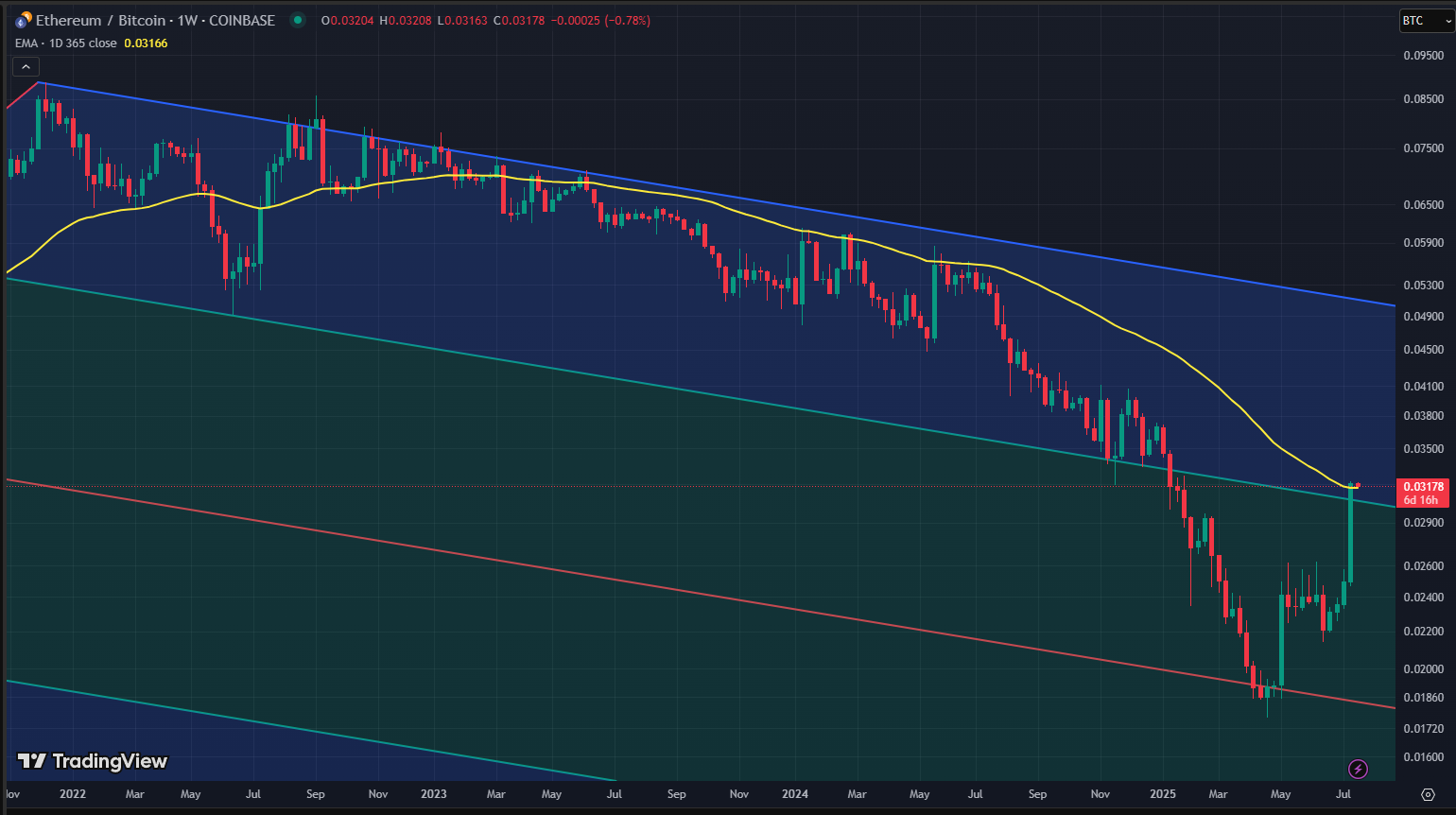
Task: Click the 0.02600 price axis label
Action: pyautogui.click(x=1423, y=566)
